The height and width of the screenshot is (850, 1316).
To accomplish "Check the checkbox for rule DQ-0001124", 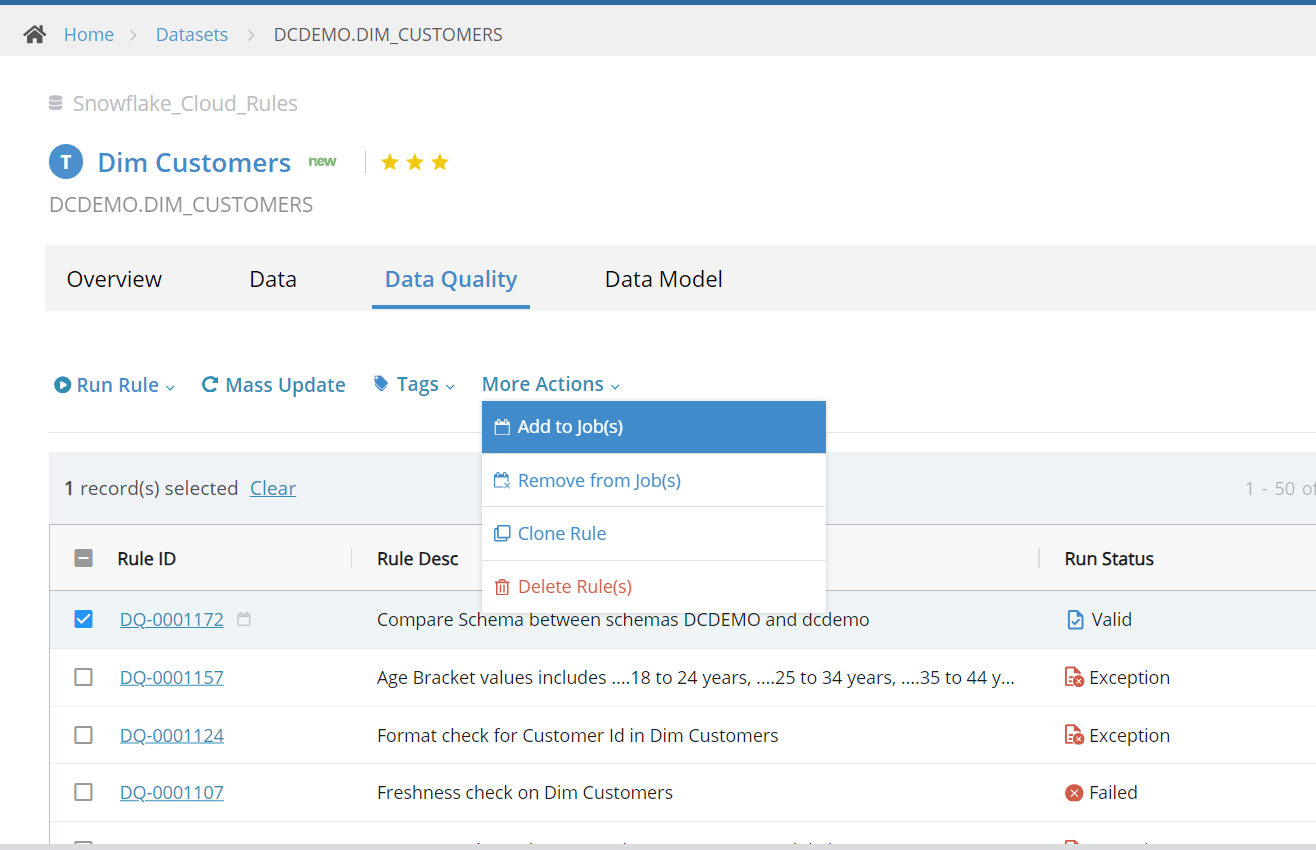I will [x=84, y=736].
